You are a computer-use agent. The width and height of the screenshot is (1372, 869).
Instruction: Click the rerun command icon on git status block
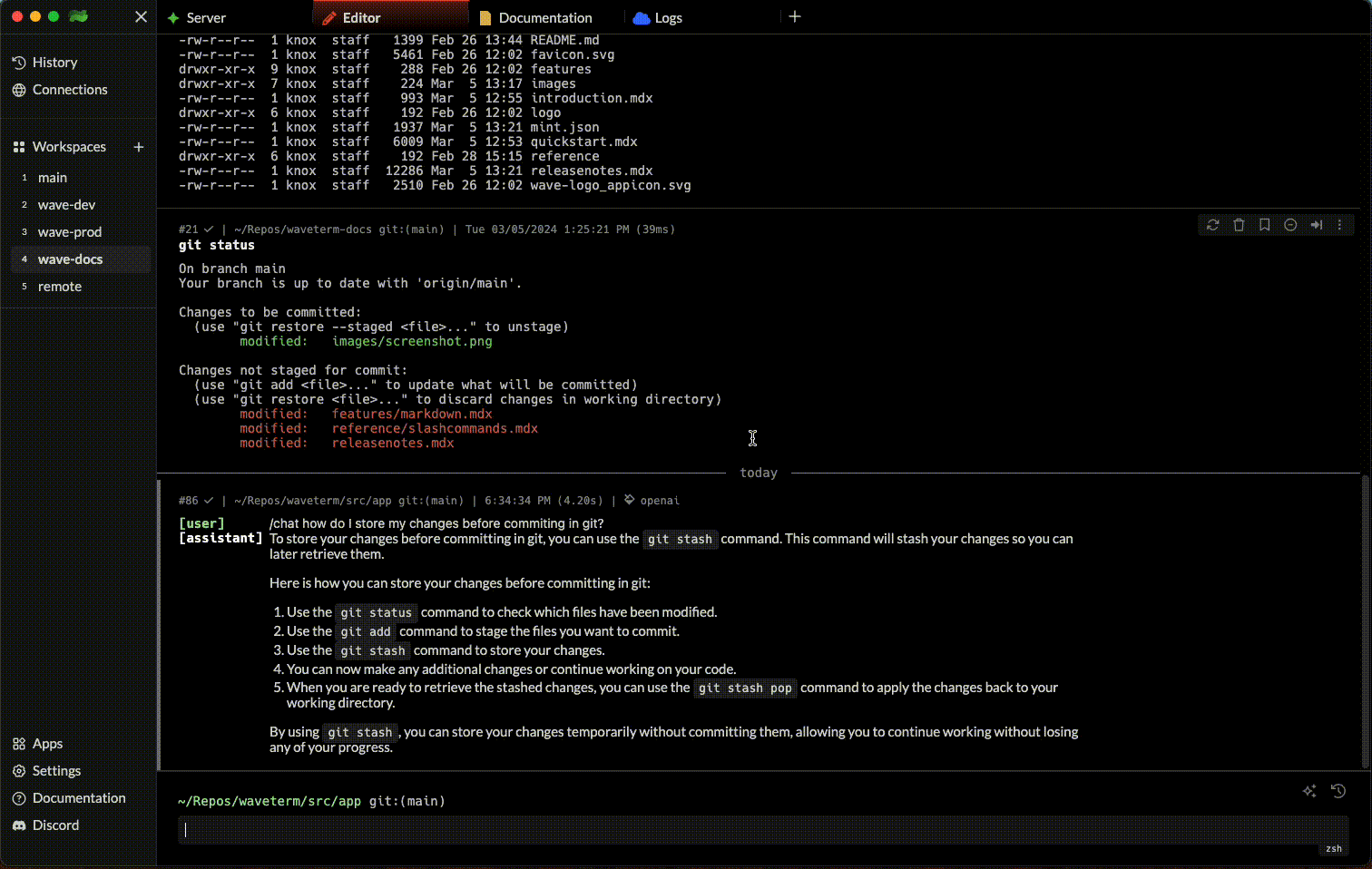[x=1212, y=225]
